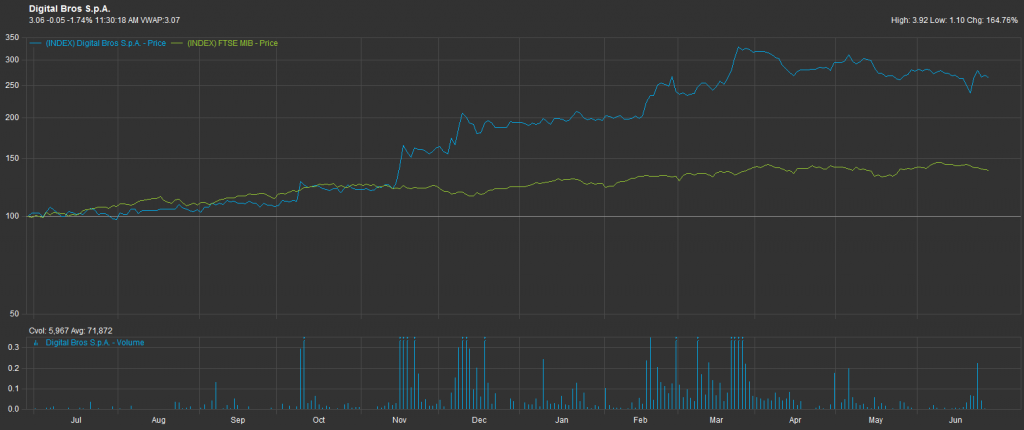Click the High 3.92 Low 1.10 Chg summary
Image resolution: width=1024 pixels, height=430 pixels.
954,20
